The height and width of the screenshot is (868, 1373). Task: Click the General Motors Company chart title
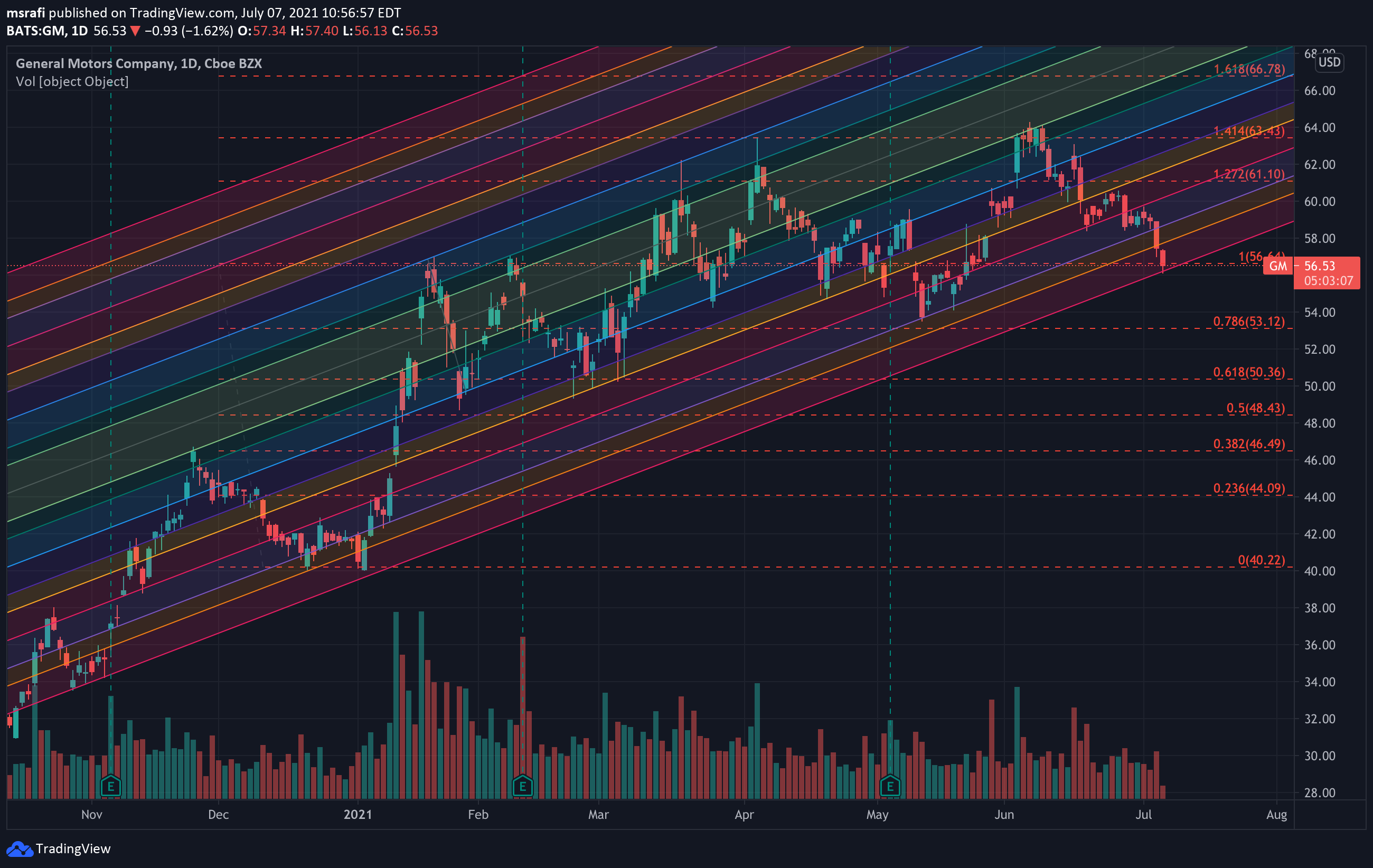click(x=138, y=63)
